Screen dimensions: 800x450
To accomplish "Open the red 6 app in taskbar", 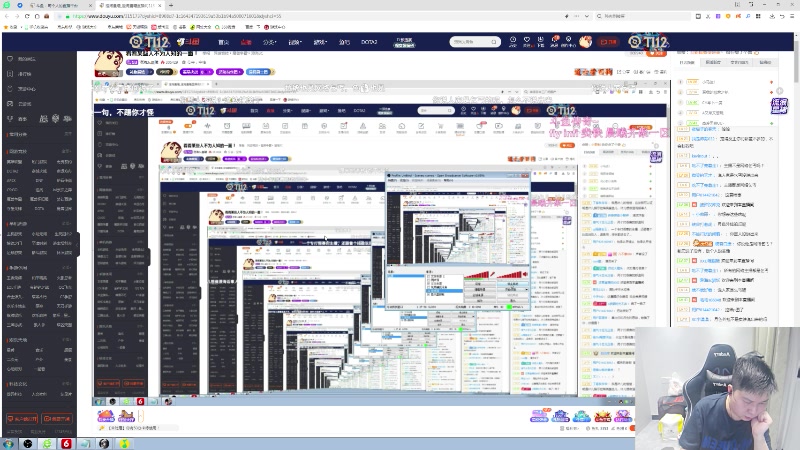I will click(66, 444).
